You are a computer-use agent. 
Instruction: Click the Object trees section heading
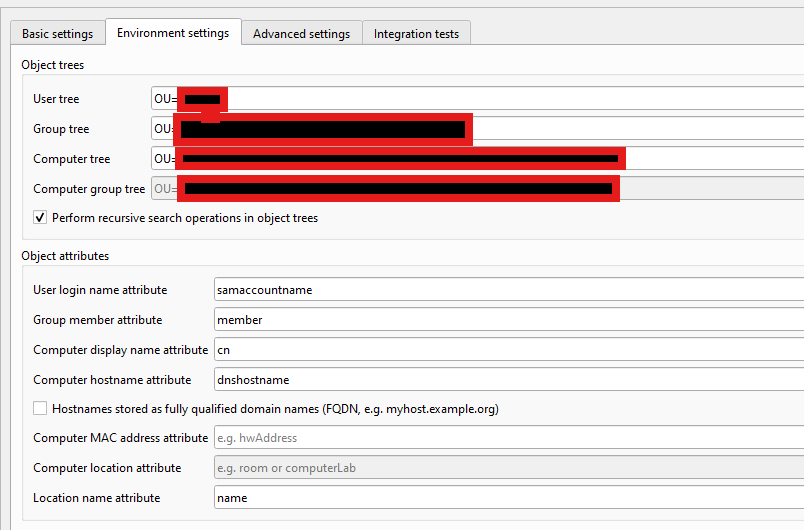pyautogui.click(x=53, y=65)
